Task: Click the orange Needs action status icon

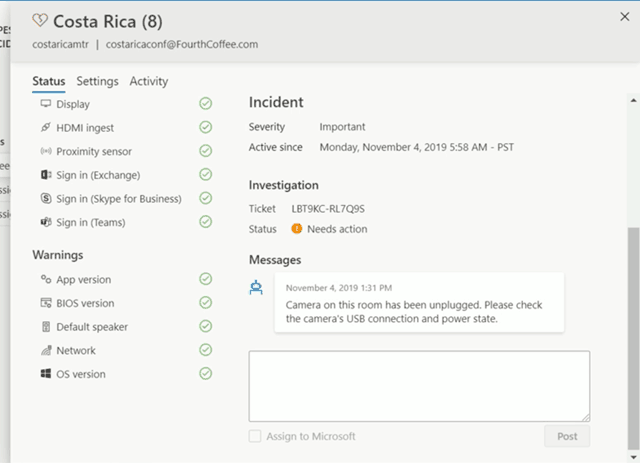Action: pyautogui.click(x=297, y=229)
